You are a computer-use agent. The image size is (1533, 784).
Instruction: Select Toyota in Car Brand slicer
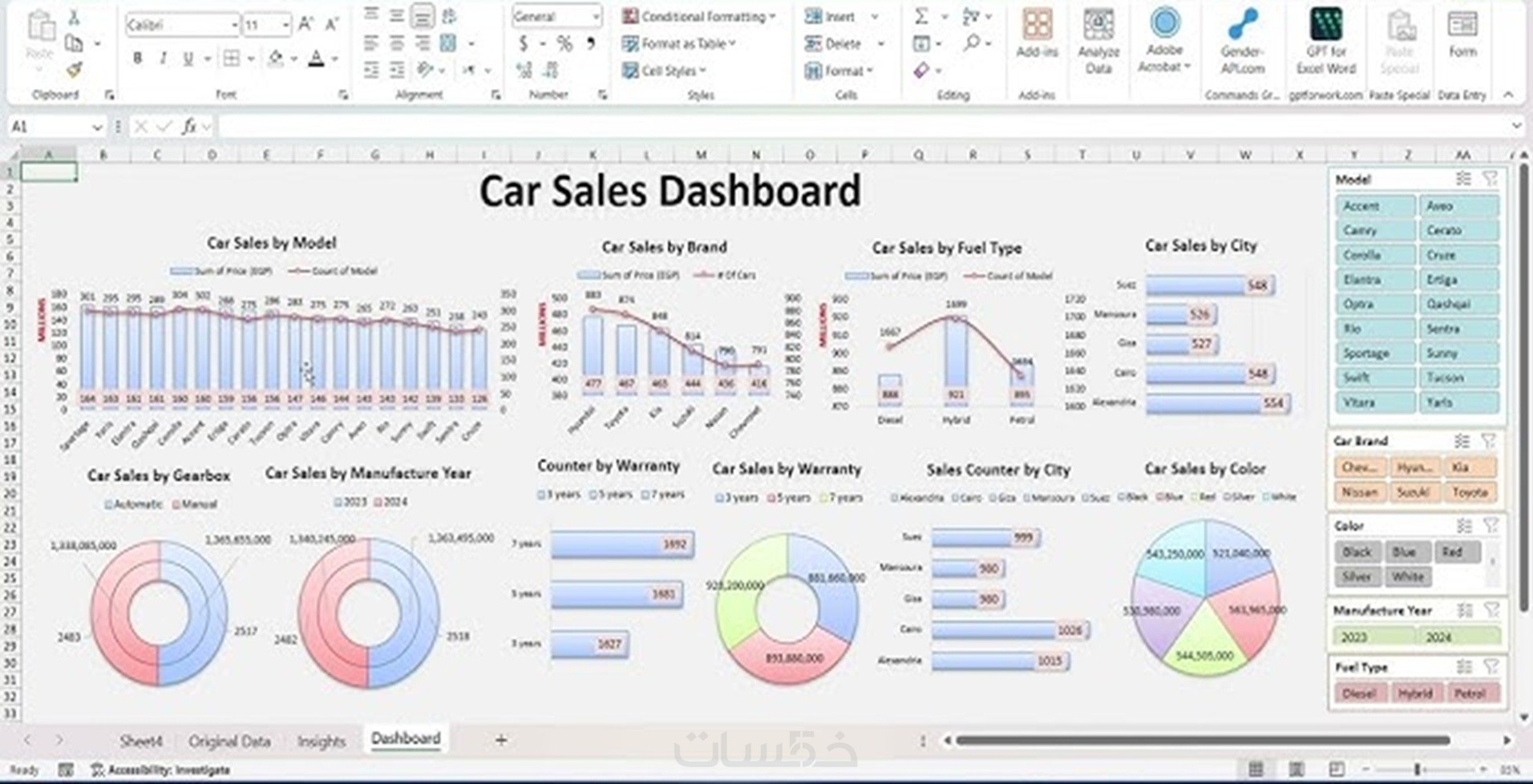[1470, 492]
